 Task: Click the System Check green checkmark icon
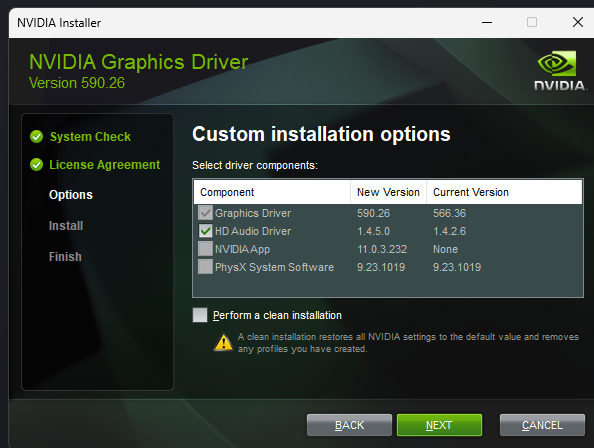(x=36, y=136)
